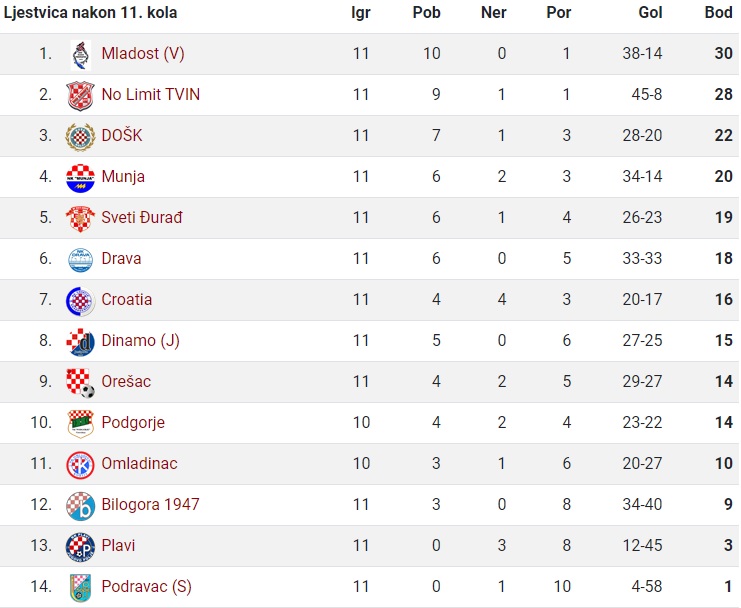Viewport: 741px width, 608px height.
Task: Click the Croatia club crest
Action: pos(80,300)
